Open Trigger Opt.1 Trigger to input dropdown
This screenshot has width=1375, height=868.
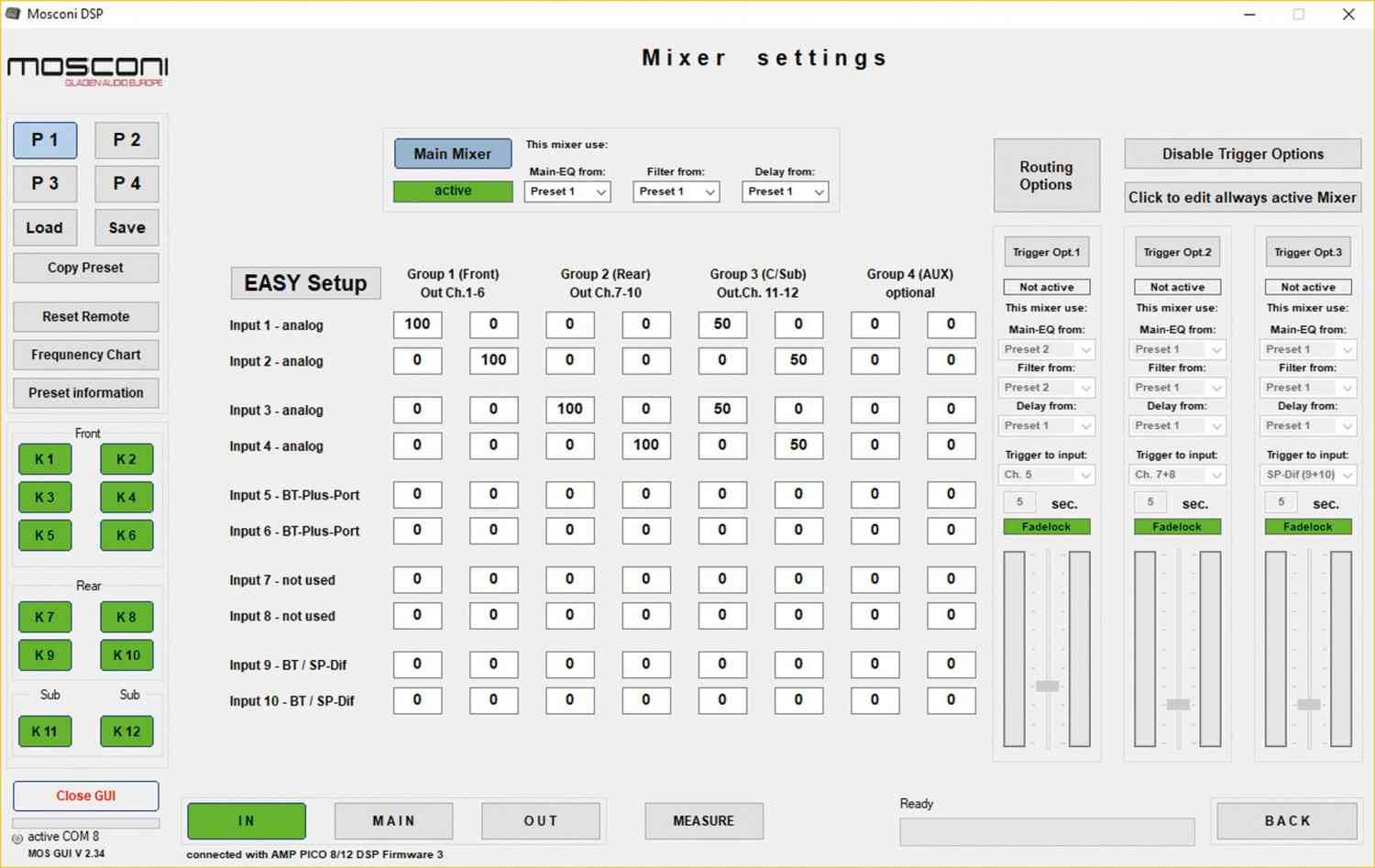point(1047,475)
